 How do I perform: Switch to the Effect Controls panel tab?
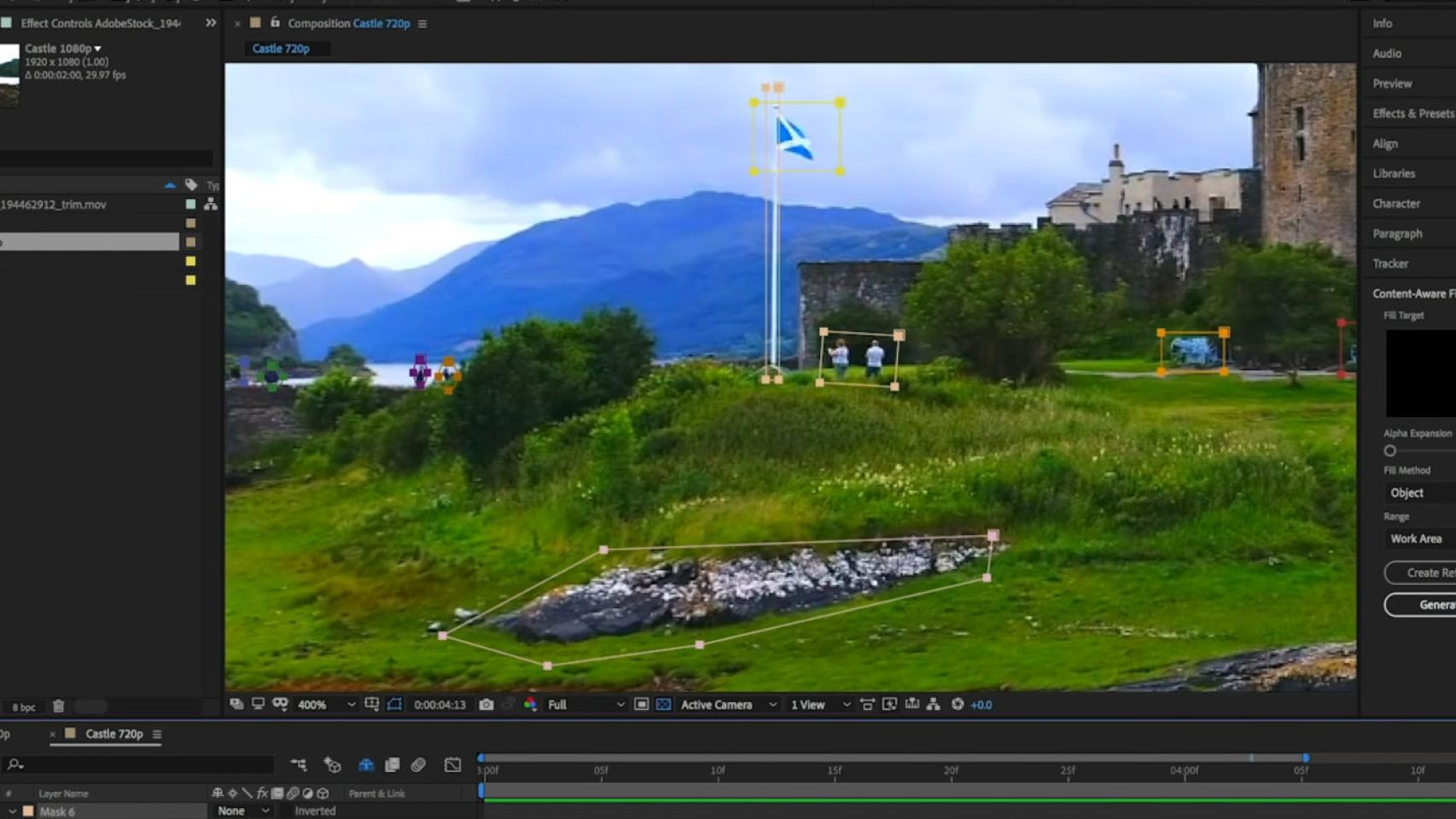[101, 23]
